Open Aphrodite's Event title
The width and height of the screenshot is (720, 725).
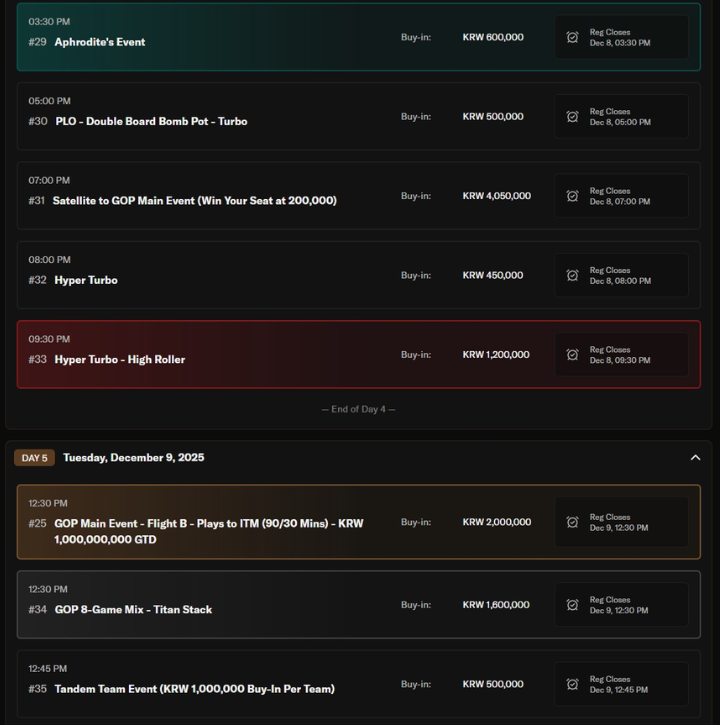(99, 42)
